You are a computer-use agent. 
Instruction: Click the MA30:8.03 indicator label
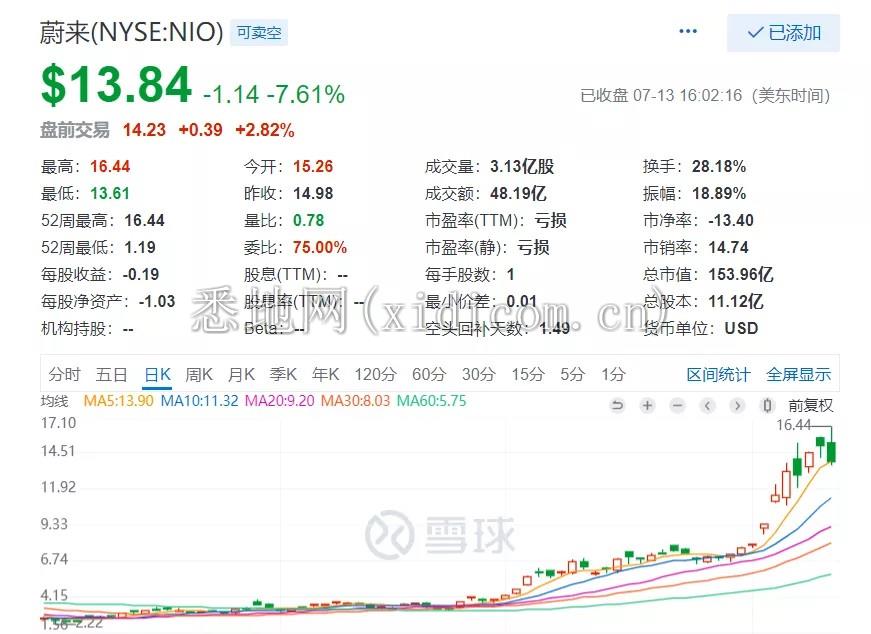coord(356,401)
